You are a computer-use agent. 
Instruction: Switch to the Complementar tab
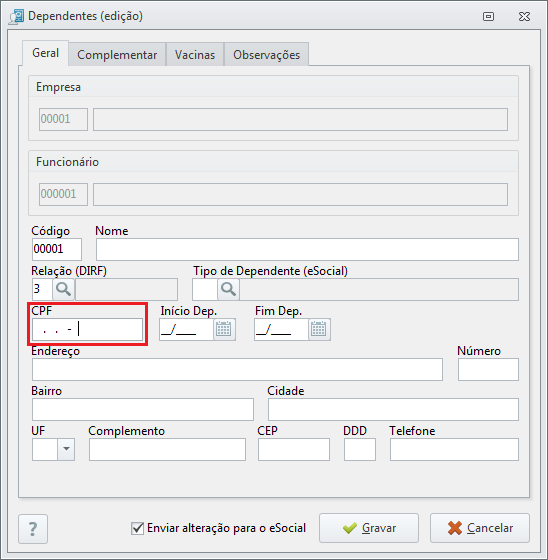(x=117, y=55)
